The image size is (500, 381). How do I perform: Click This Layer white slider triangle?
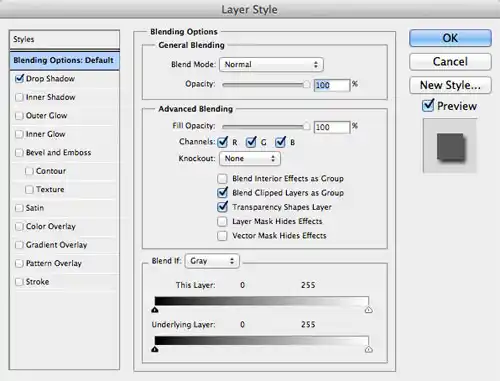(x=368, y=310)
